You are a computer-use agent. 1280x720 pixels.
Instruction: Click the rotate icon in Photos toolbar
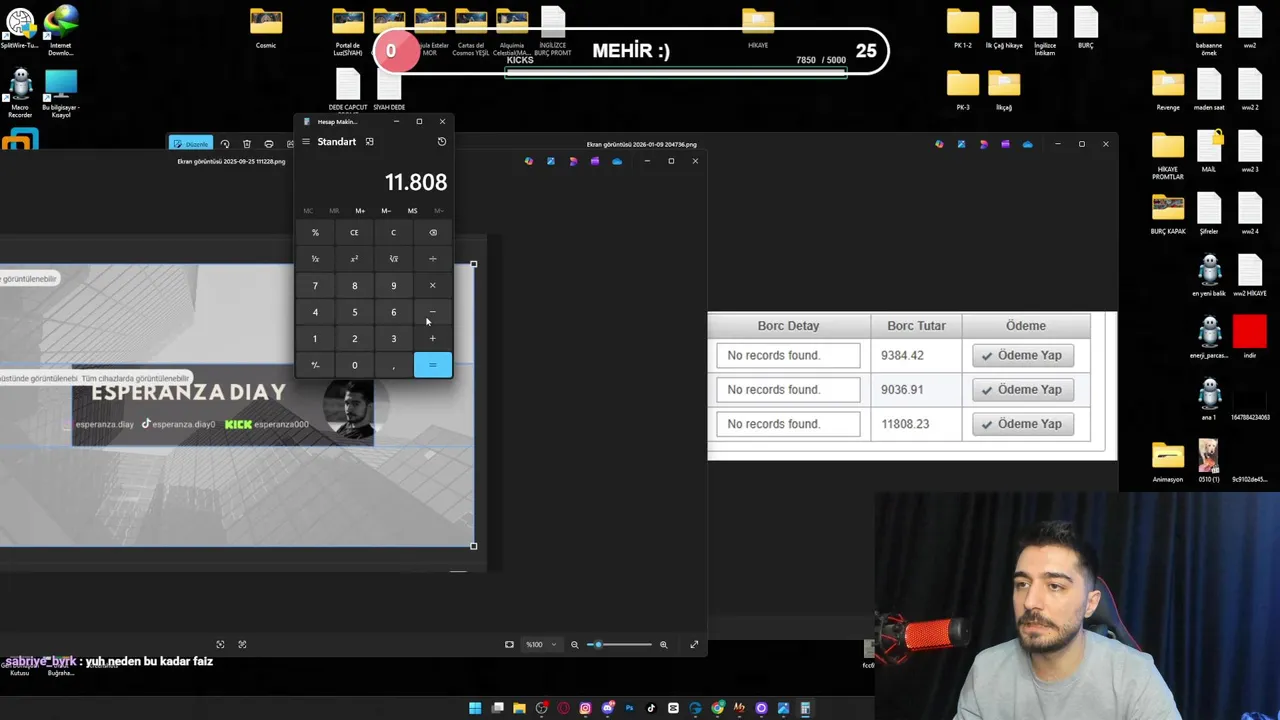pos(225,144)
